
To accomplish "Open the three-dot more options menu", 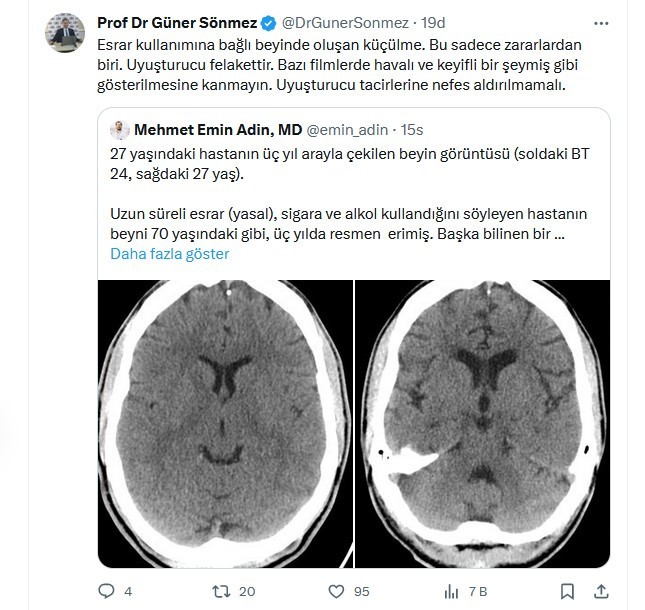I will [601, 23].
